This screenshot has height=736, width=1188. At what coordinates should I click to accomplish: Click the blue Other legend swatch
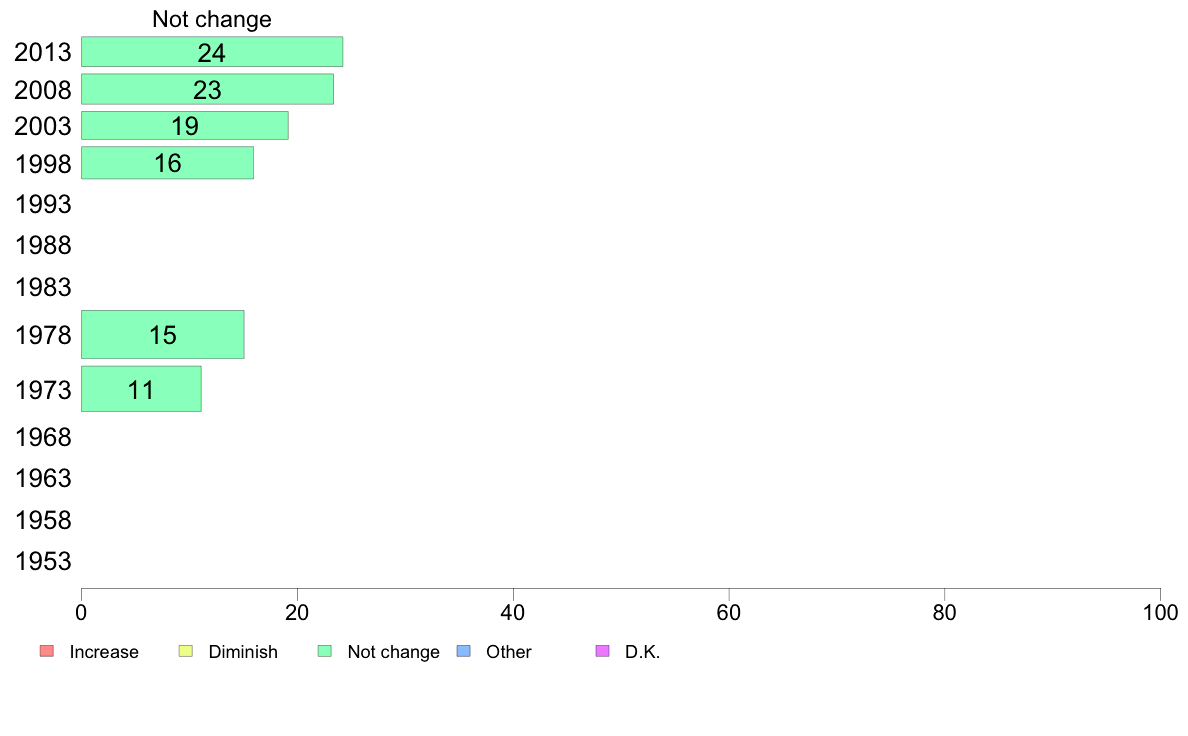point(463,652)
